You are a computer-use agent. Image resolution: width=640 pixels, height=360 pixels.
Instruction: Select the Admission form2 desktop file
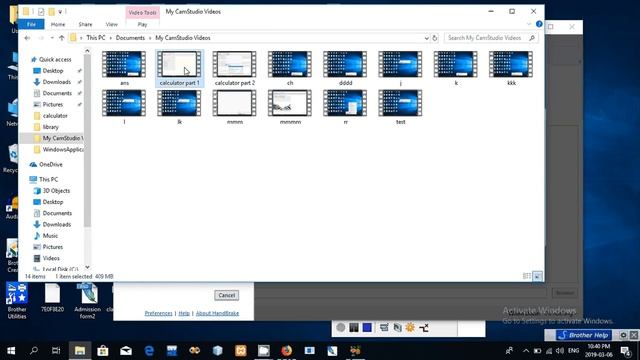point(87,301)
